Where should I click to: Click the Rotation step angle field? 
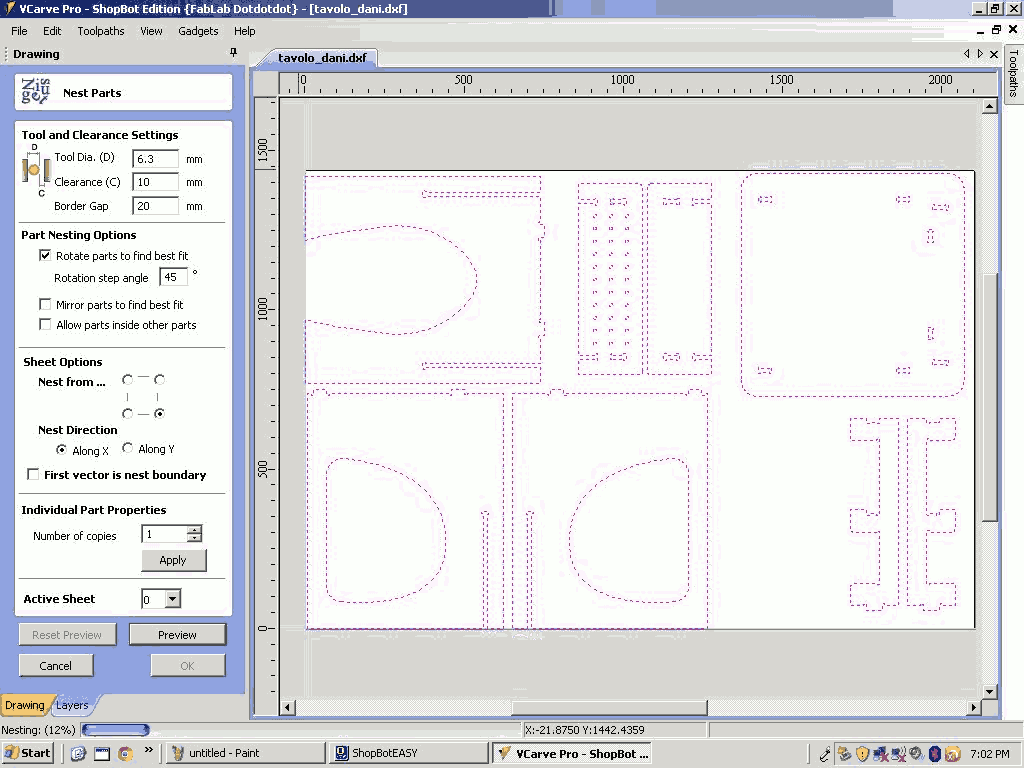173,277
